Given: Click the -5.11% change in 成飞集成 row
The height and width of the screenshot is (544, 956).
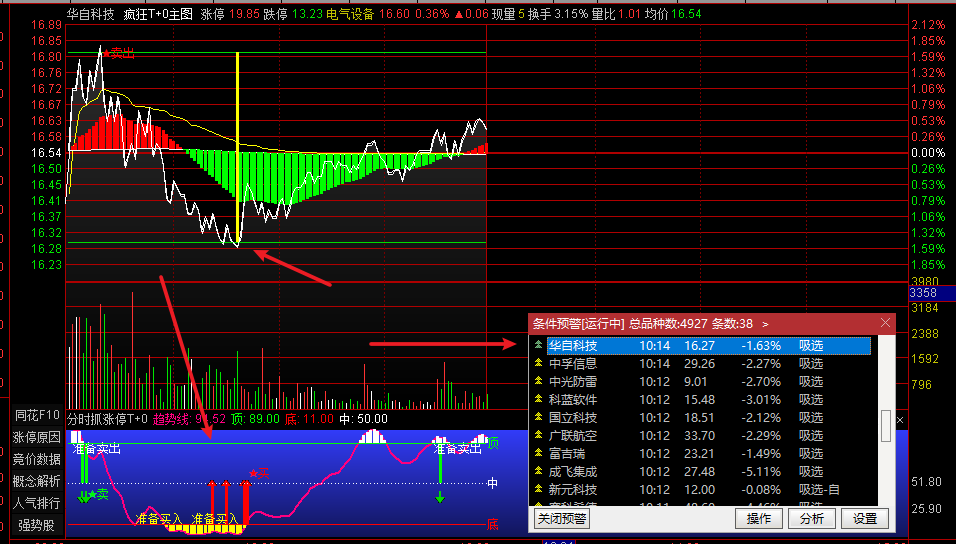Looking at the screenshot, I should click(x=761, y=472).
